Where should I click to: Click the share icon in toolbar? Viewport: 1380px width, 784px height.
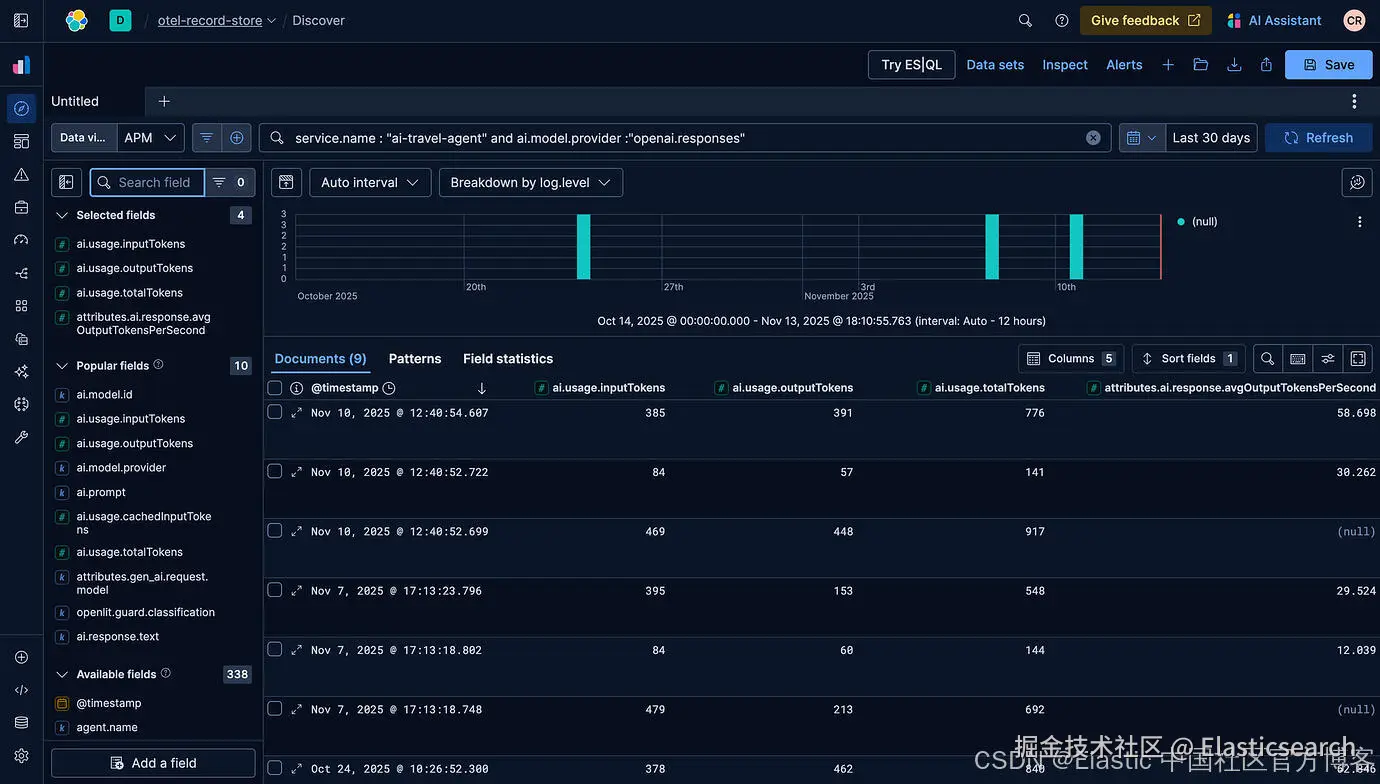pos(1266,65)
